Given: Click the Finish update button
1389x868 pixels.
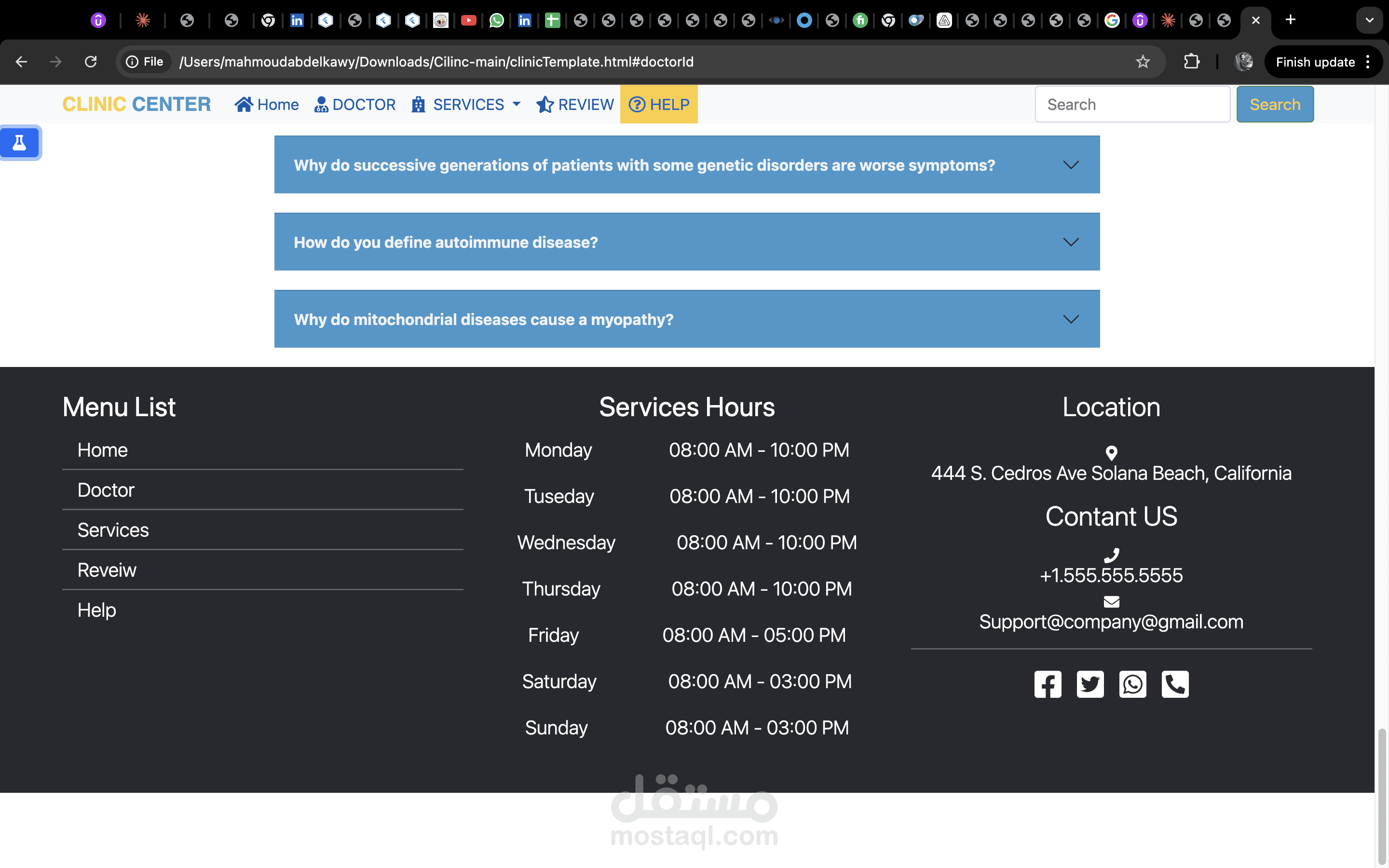Looking at the screenshot, I should tap(1315, 62).
